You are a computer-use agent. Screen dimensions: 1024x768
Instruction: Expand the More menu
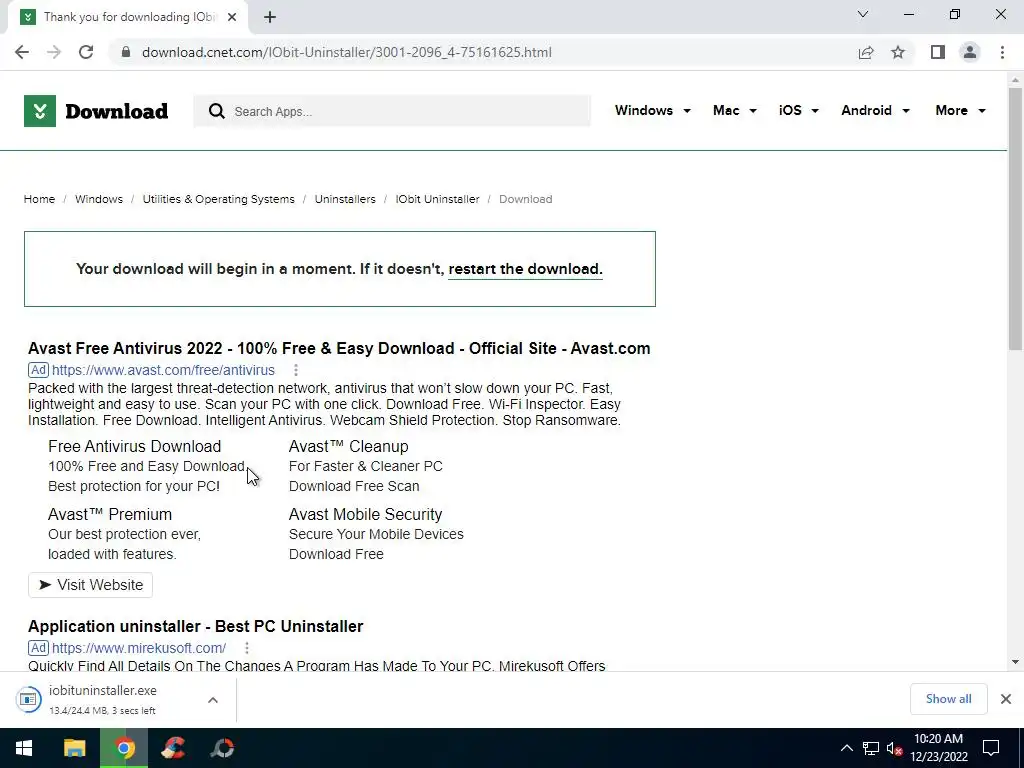click(960, 110)
